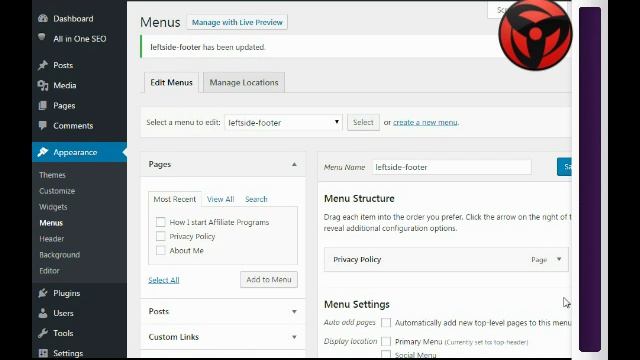Click Manage with Live Preview button
640x360 pixels.
coord(237,22)
